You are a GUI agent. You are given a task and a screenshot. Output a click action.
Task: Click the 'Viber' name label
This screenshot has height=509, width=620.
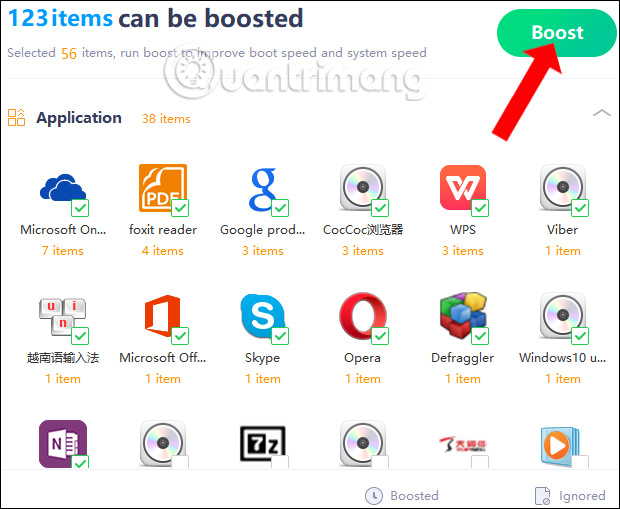[x=563, y=230]
